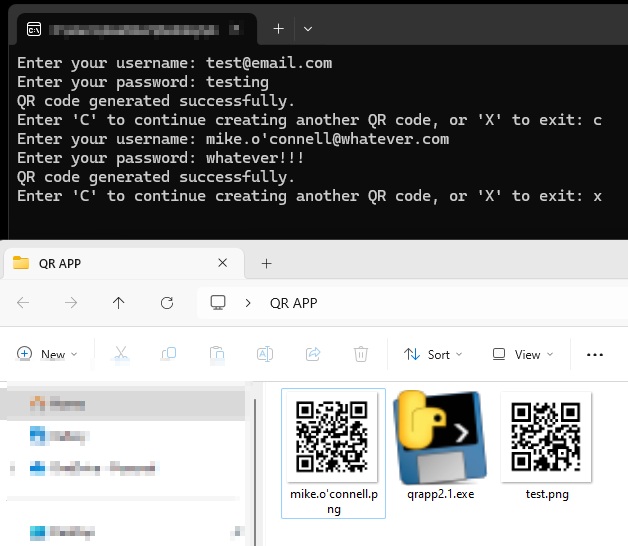
Task: Expand the address bar path chevron
Action: click(x=248, y=303)
